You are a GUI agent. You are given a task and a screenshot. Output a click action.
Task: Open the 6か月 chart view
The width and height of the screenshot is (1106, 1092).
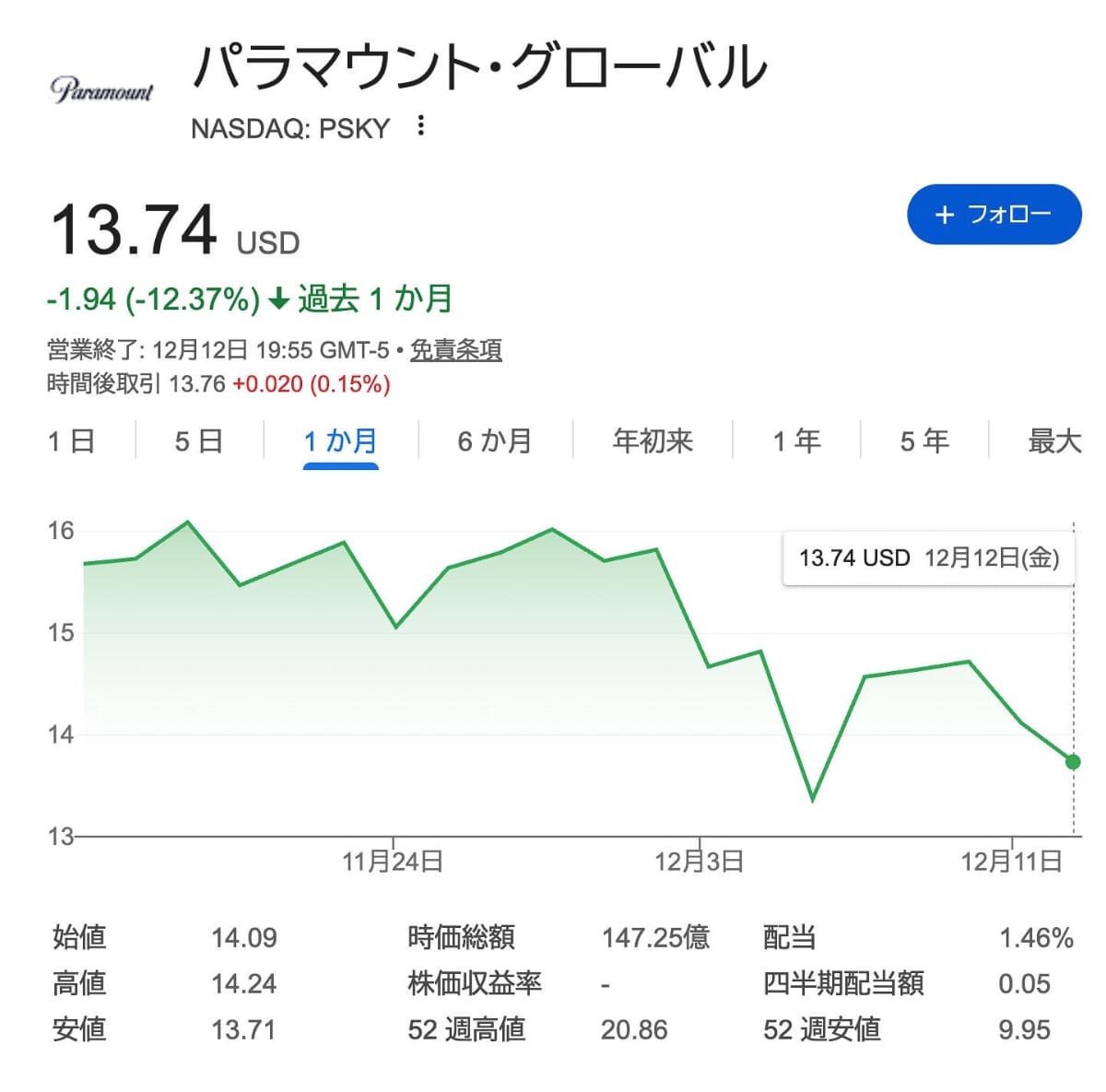coord(494,440)
